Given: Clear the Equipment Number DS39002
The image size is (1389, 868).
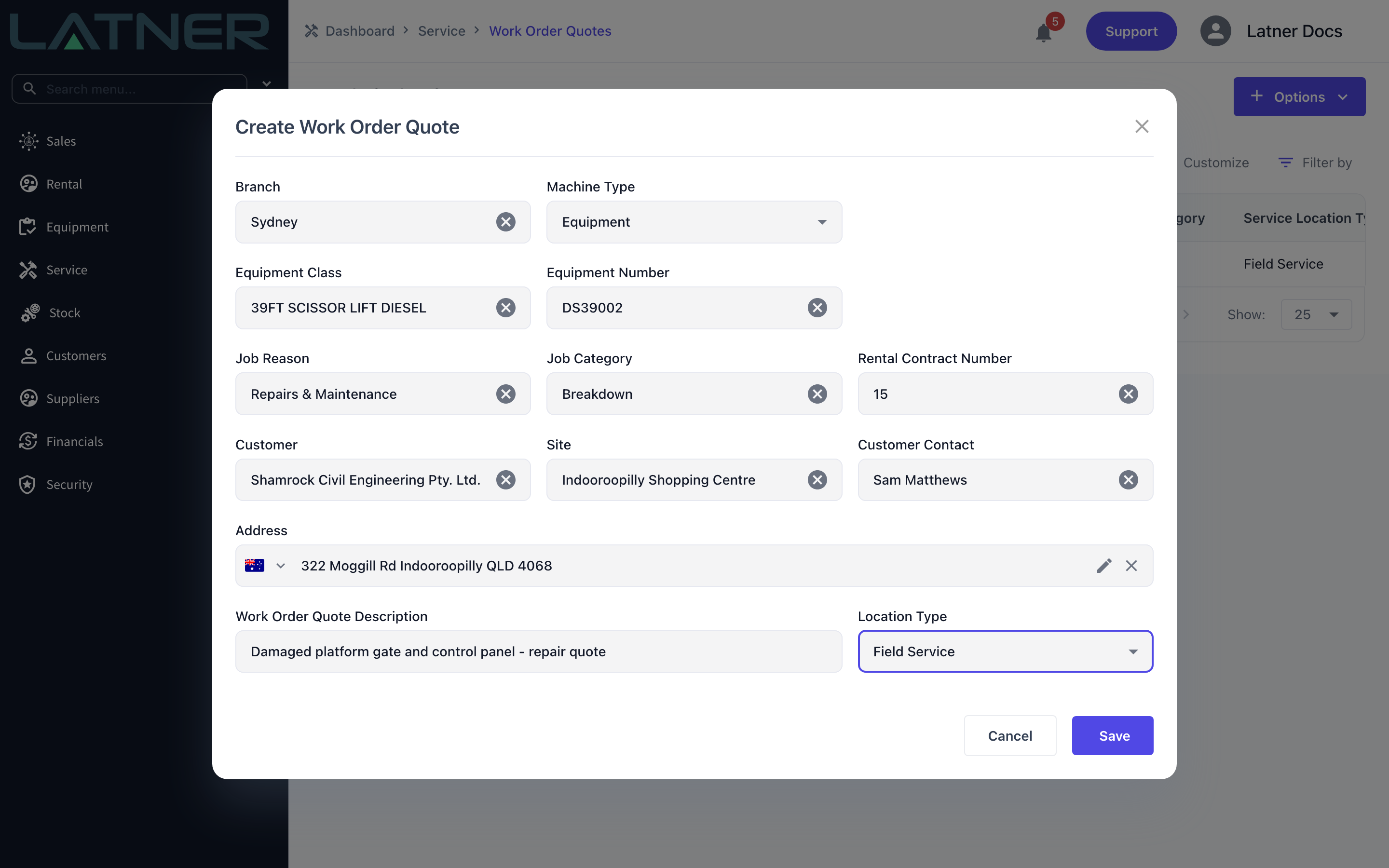Looking at the screenshot, I should pos(817,308).
